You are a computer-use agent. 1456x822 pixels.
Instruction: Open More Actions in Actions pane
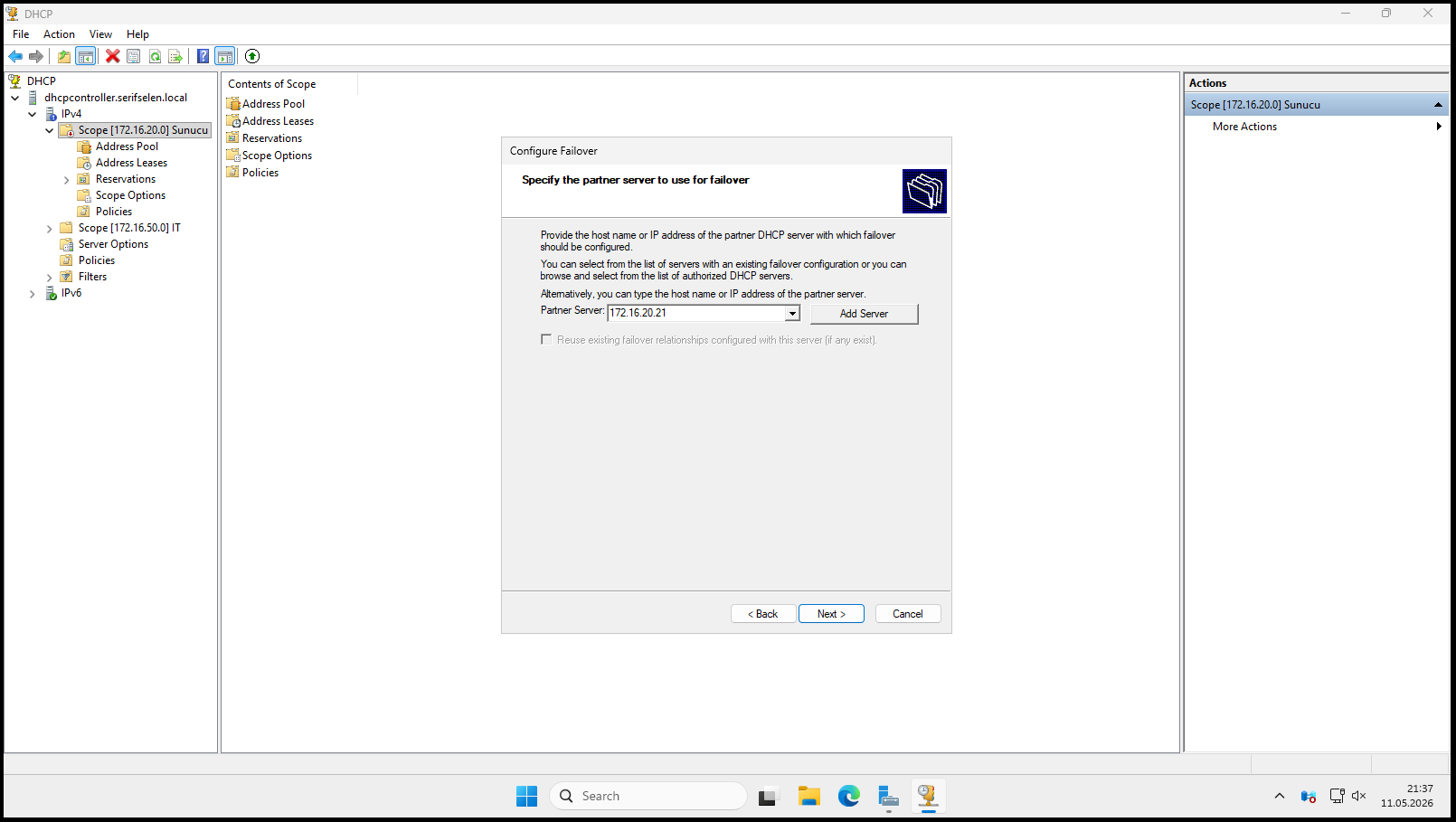[1244, 127]
